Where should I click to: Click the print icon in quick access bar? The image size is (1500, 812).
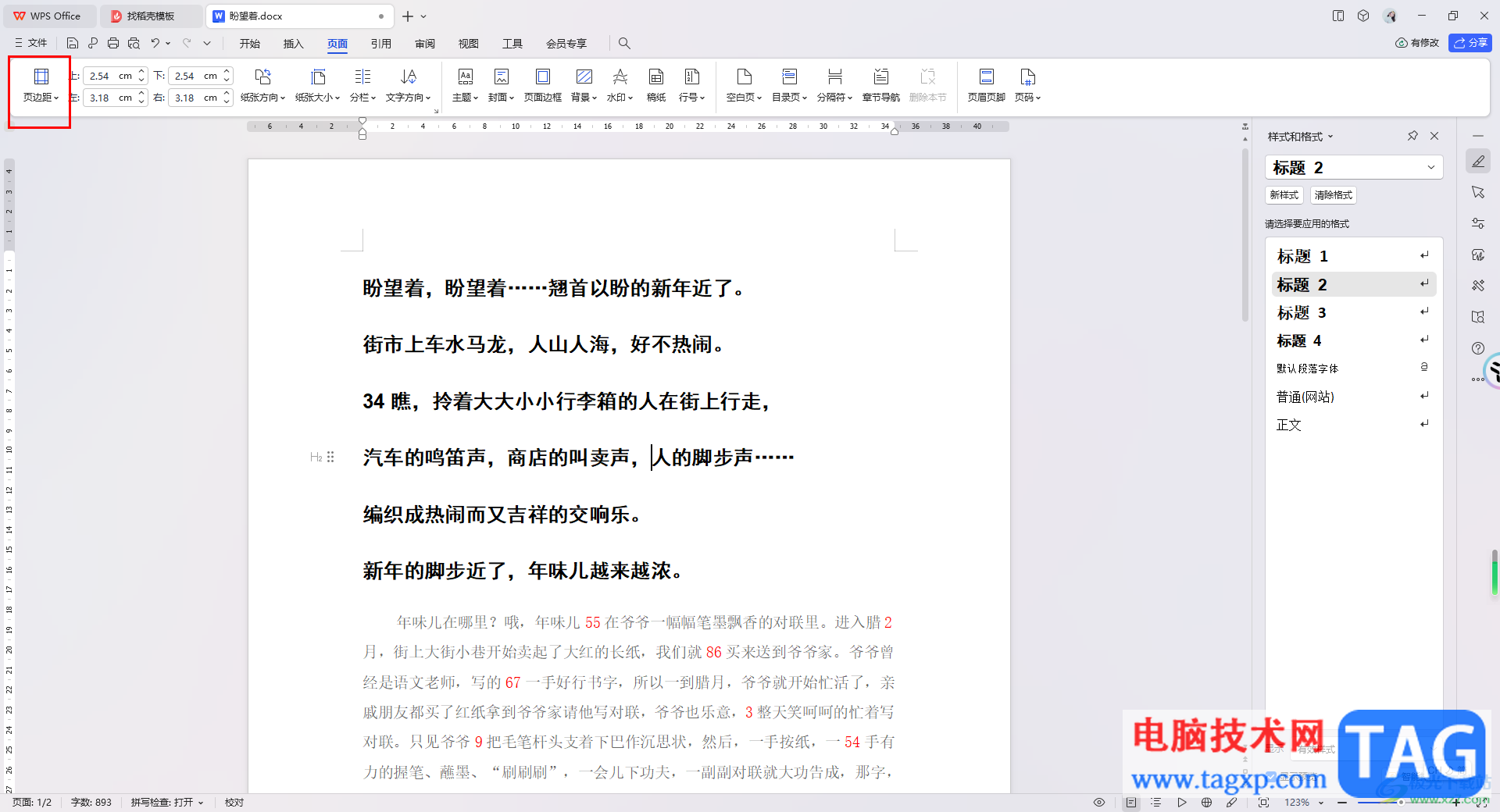[x=113, y=43]
